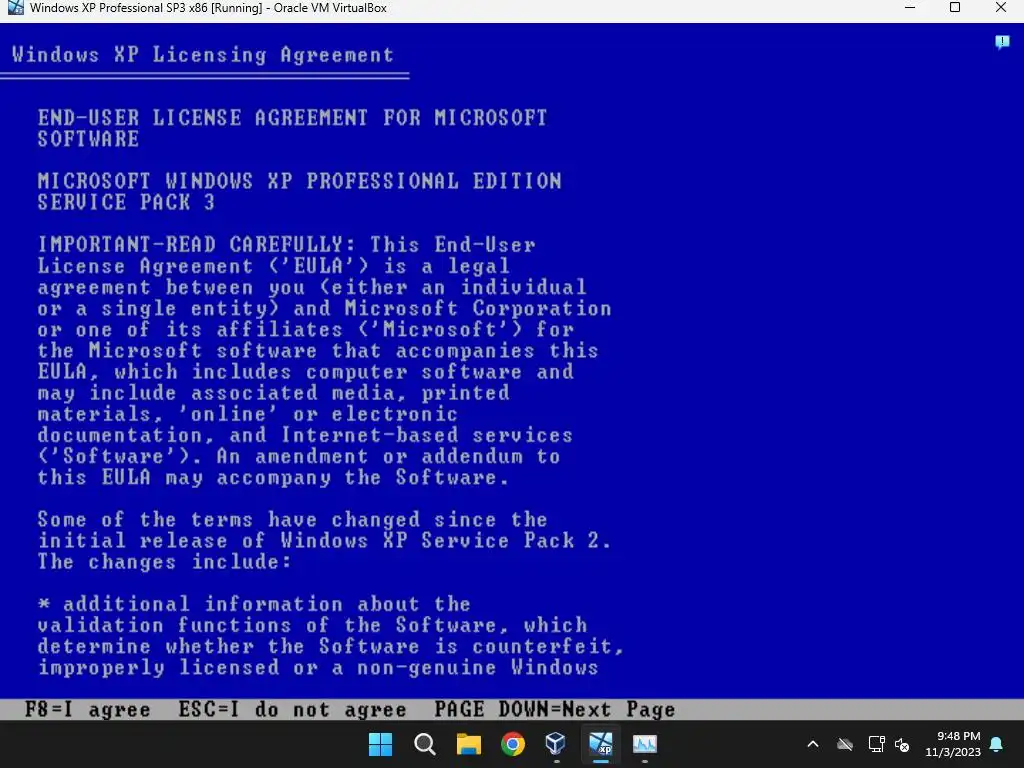The image size is (1024, 768).
Task: Open Google Chrome from the taskbar
Action: (513, 744)
